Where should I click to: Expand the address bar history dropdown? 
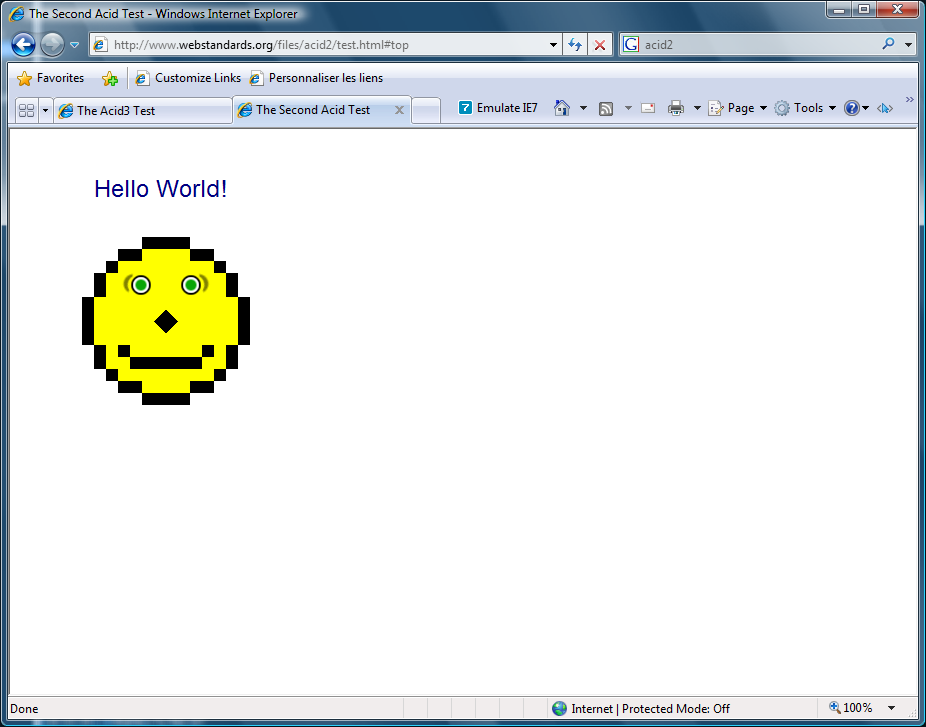click(555, 45)
